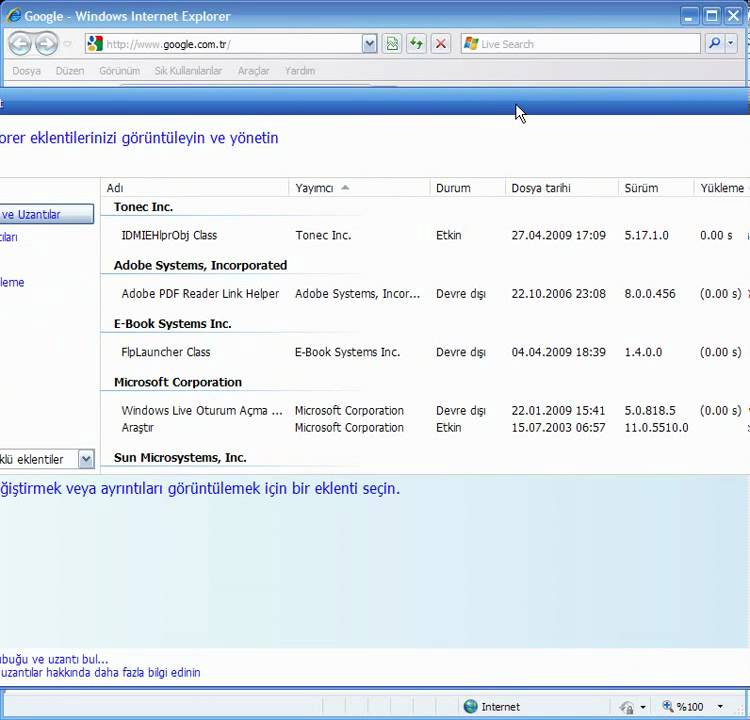Click the red Stop loading icon
This screenshot has height=720, width=750.
441,44
